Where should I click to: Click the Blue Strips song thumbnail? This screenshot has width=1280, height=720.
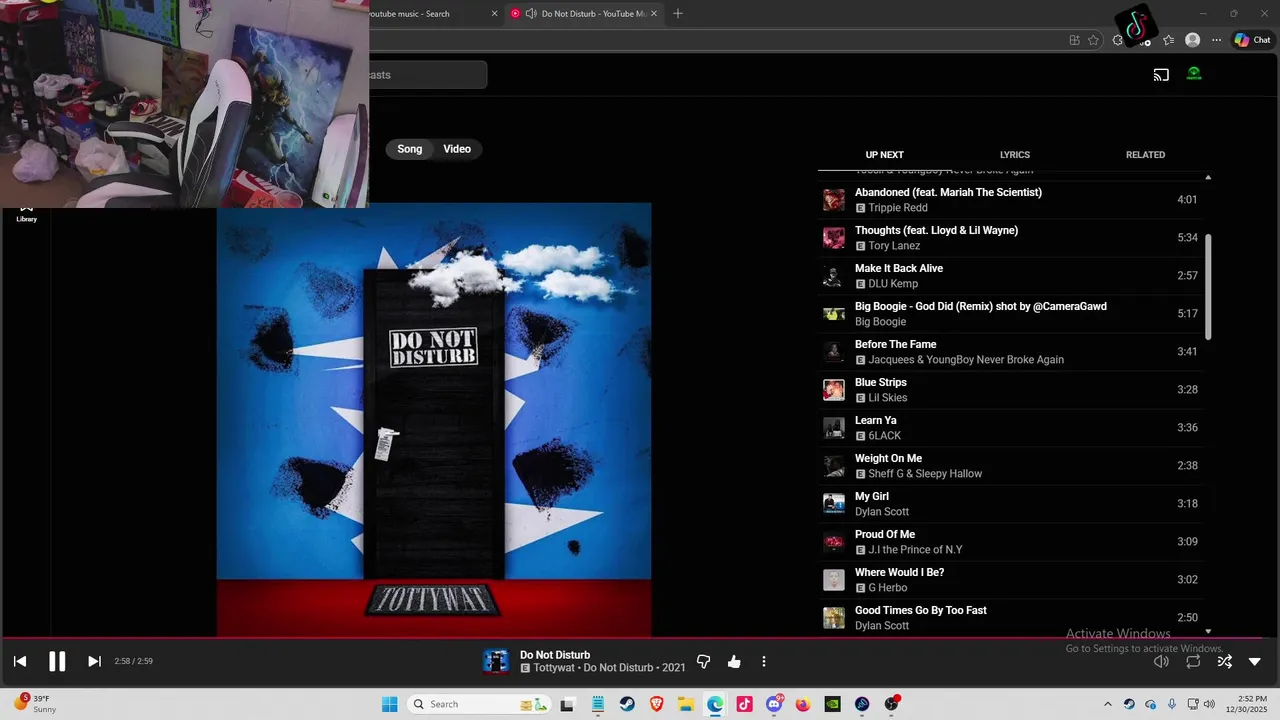tap(834, 390)
